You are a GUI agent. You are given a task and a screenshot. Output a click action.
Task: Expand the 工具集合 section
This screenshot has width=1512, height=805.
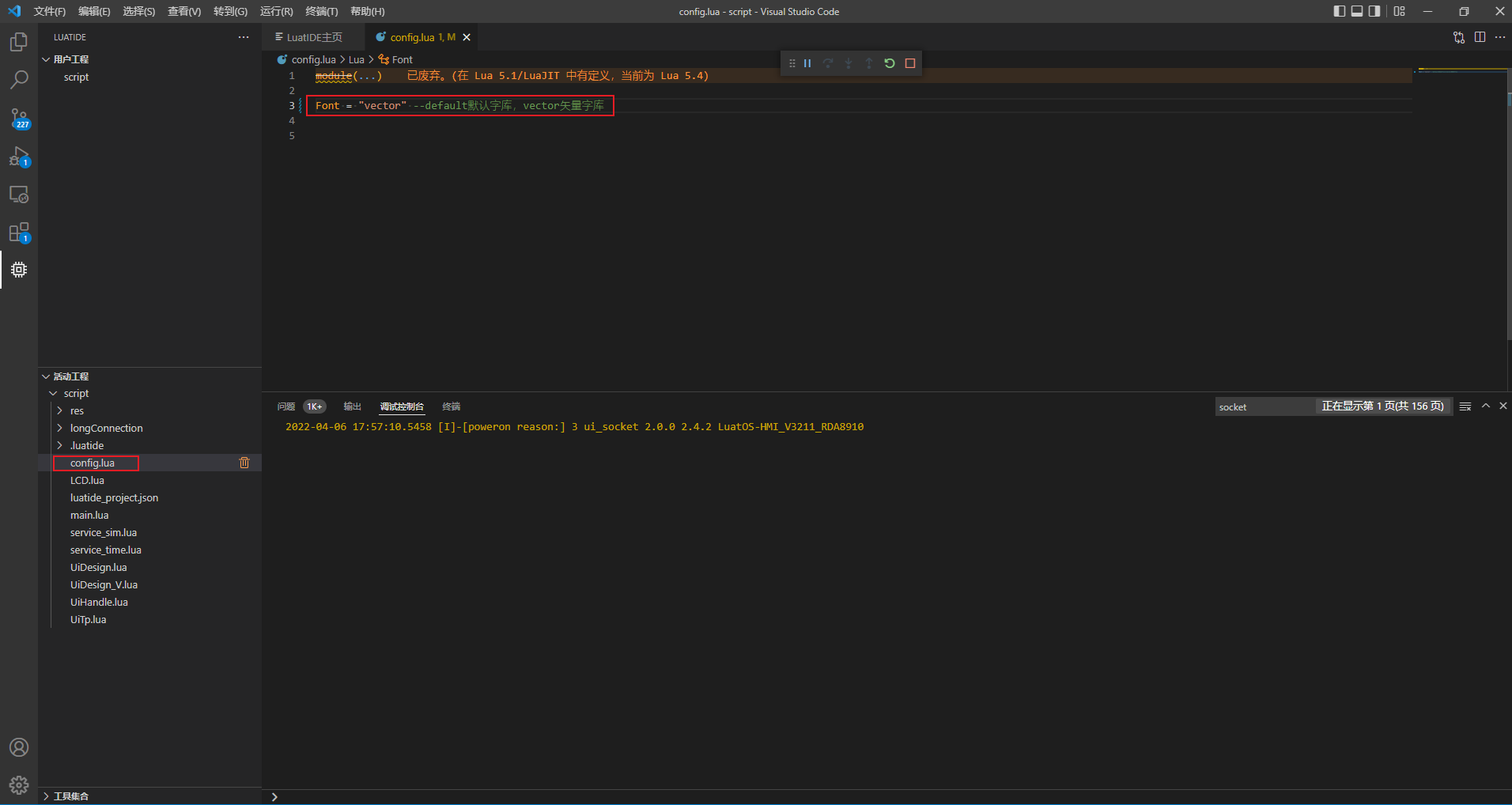pos(46,796)
